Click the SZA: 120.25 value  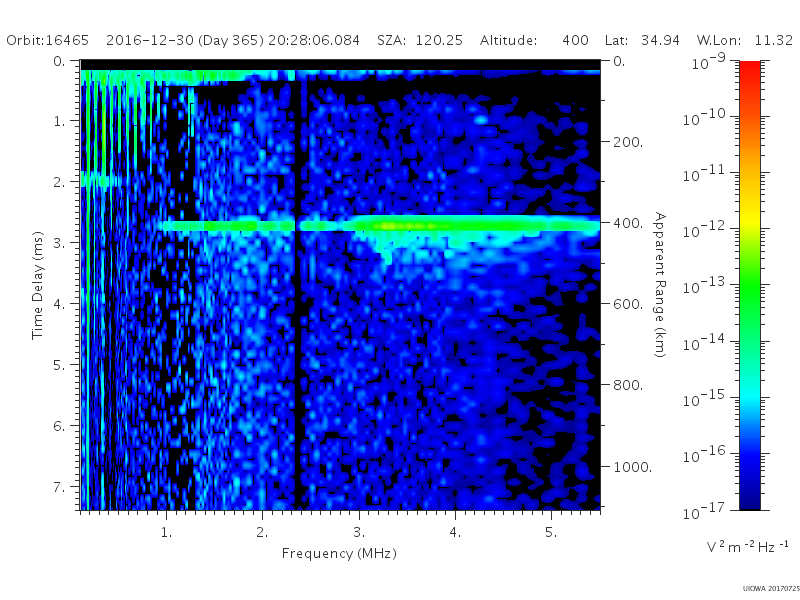[420, 40]
